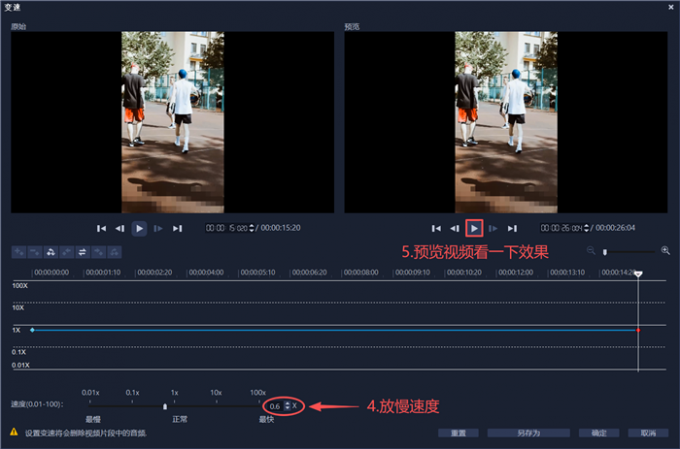
Task: Click ruler mark 00:00:05:10
Action: point(258,272)
